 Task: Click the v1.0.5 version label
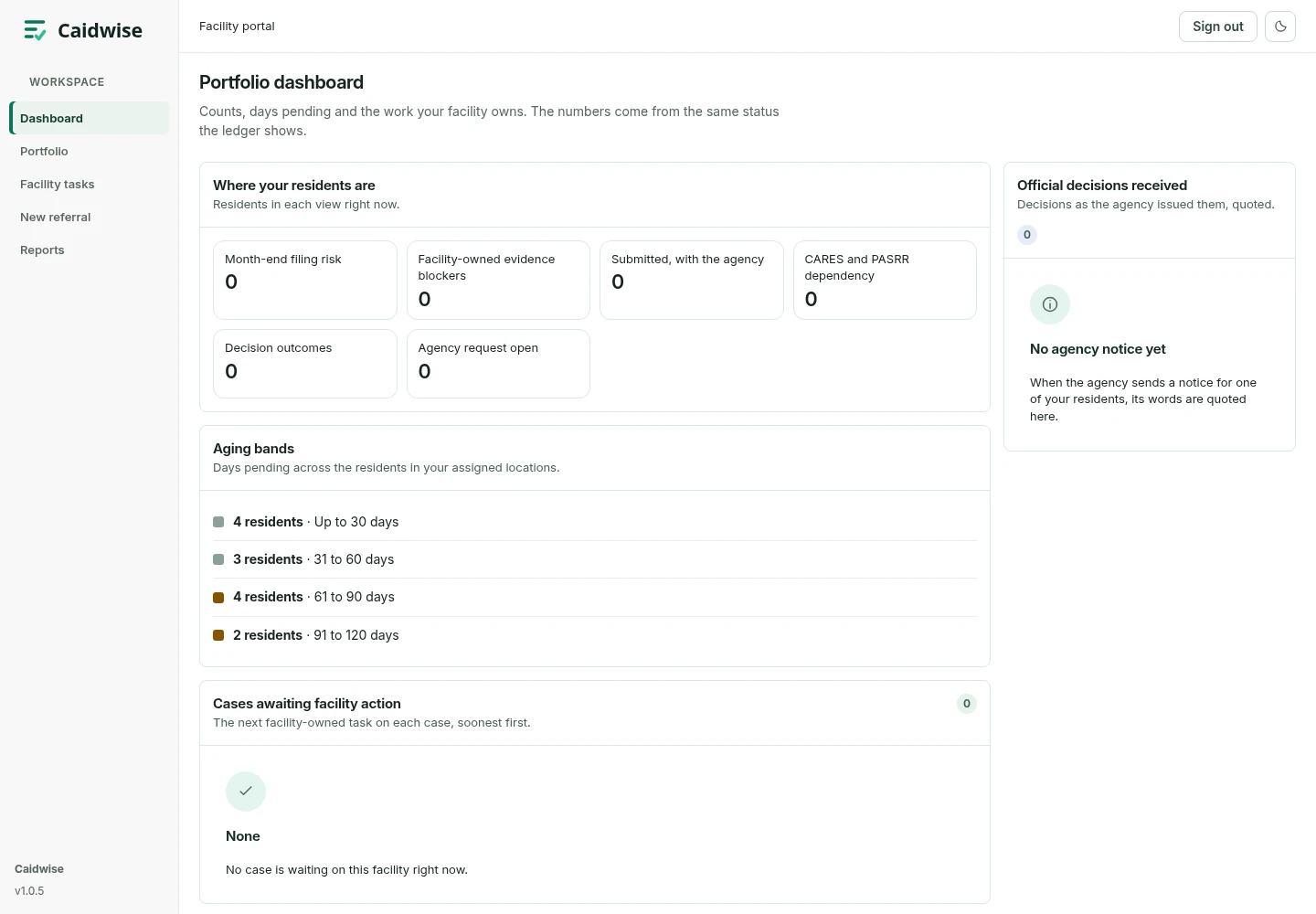29,891
